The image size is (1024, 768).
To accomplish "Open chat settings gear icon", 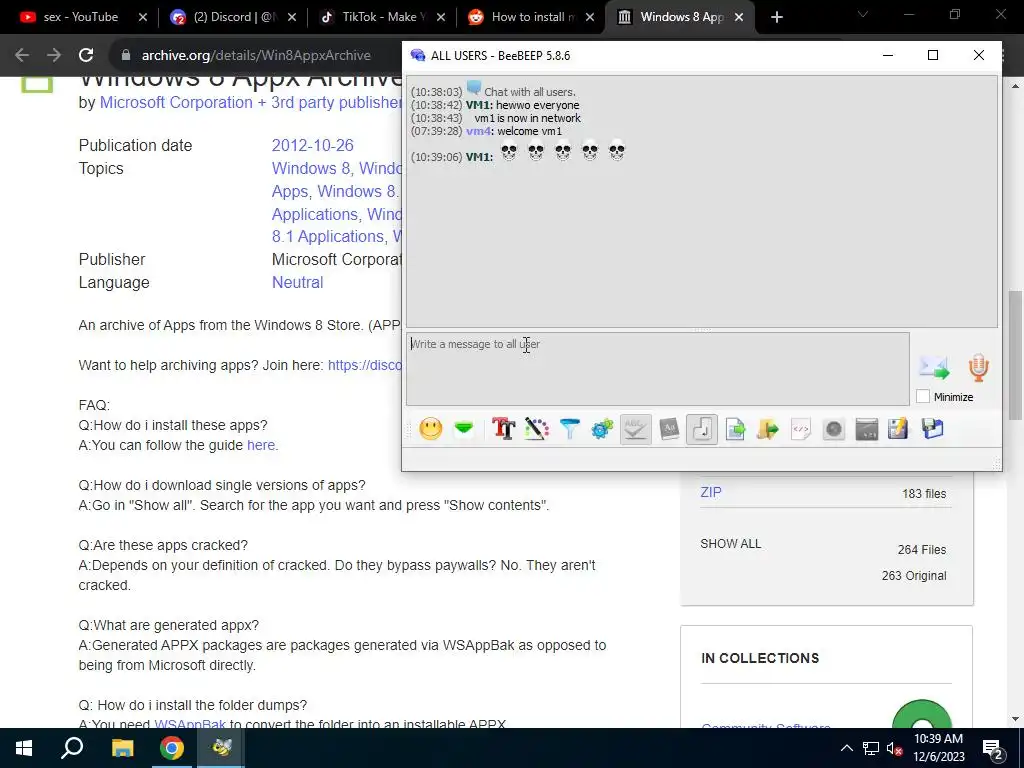I will tap(602, 429).
